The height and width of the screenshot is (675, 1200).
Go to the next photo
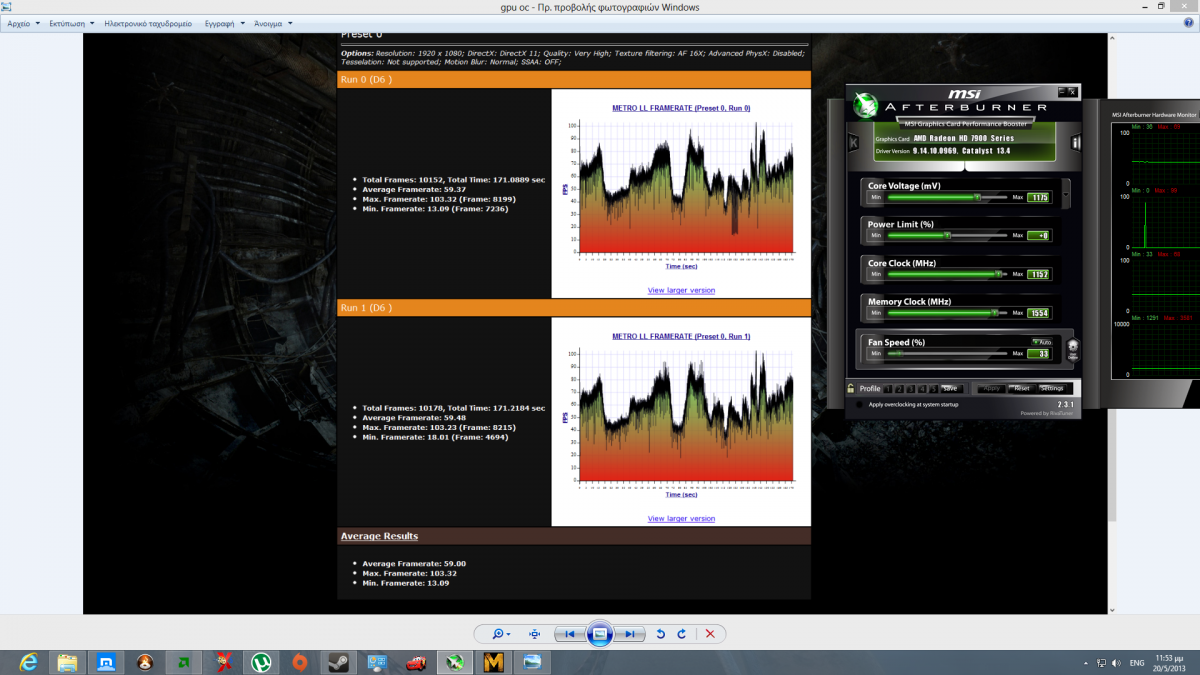pyautogui.click(x=630, y=634)
